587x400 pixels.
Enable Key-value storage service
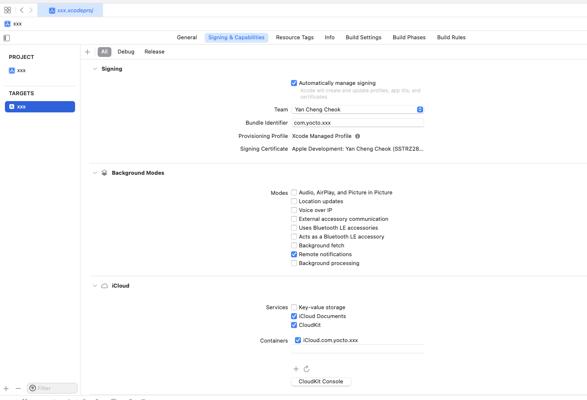(294, 307)
